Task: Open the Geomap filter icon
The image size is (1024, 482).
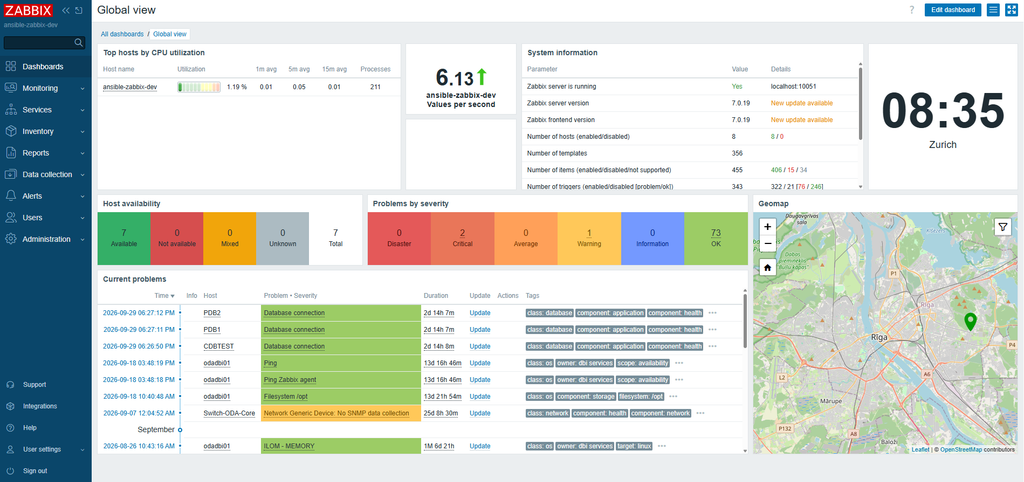Action: 1002,227
